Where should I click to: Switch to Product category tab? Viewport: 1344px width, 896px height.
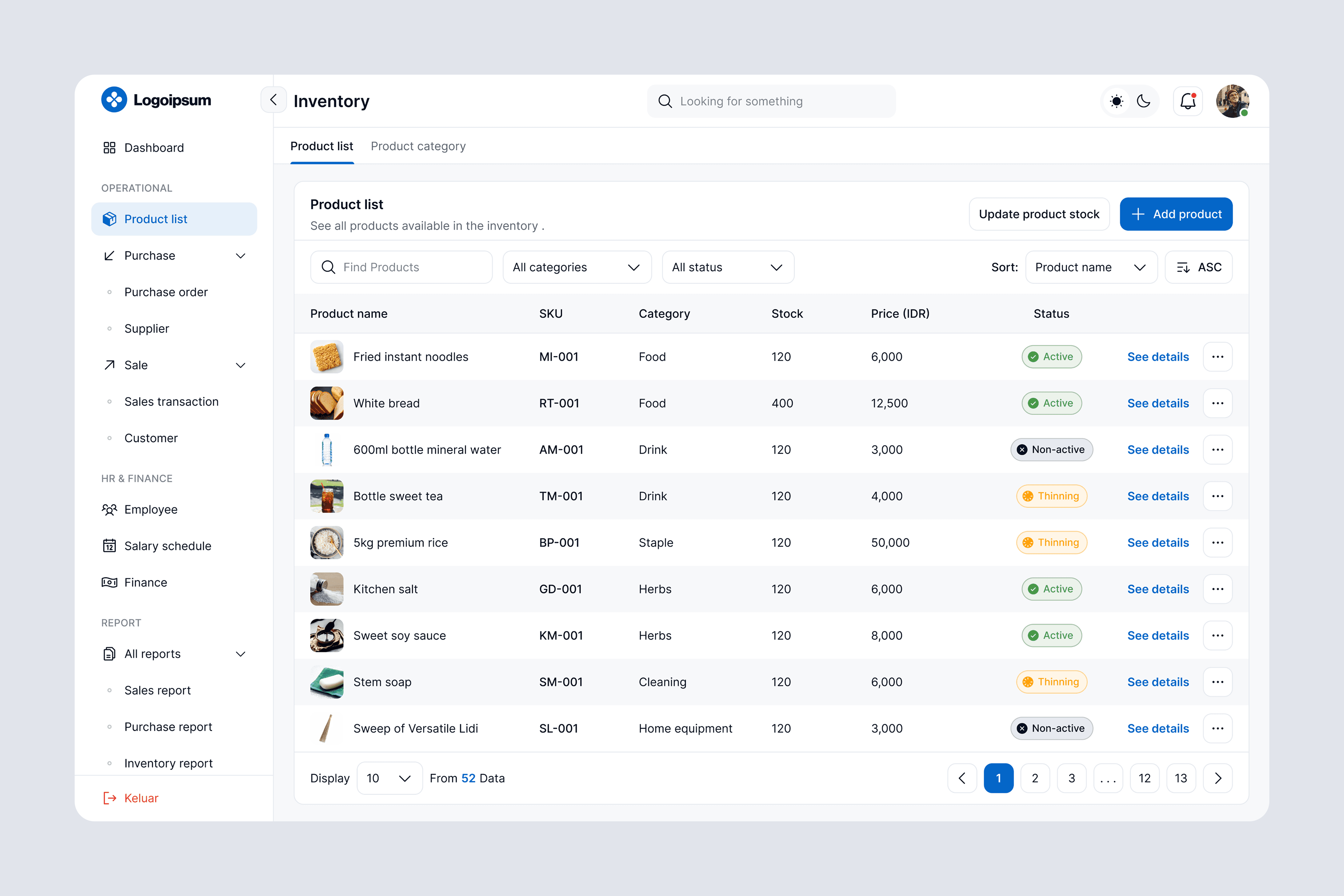(418, 146)
